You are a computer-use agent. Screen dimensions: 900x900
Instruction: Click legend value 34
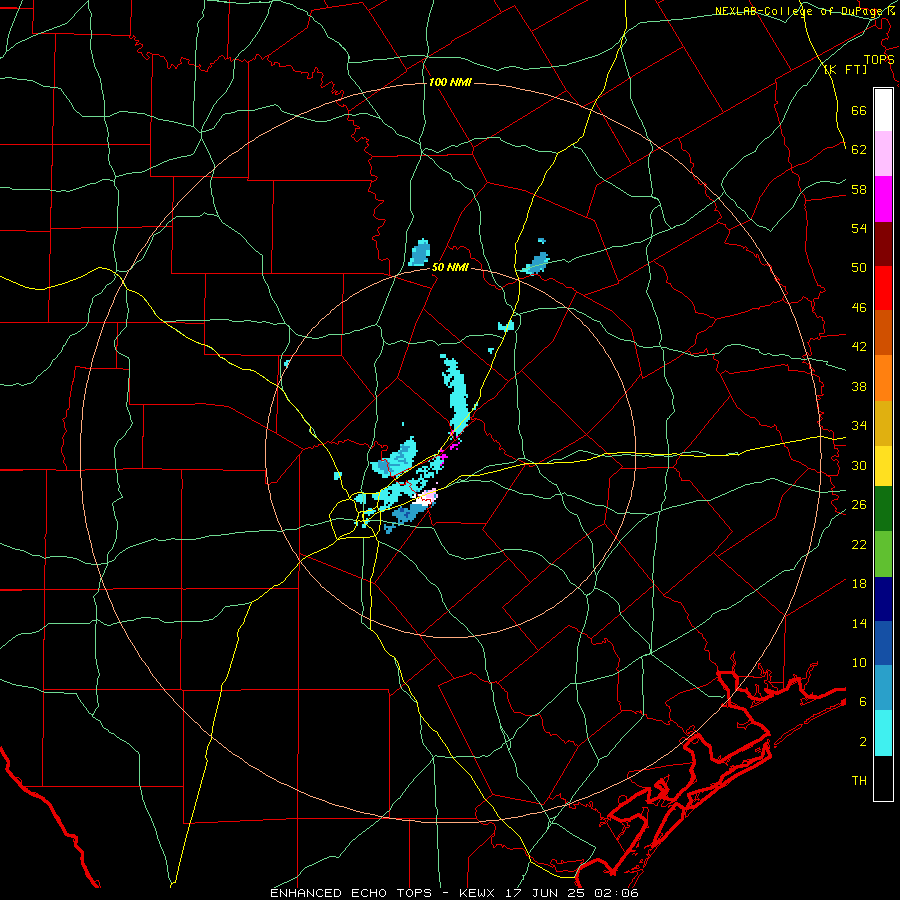coord(859,426)
